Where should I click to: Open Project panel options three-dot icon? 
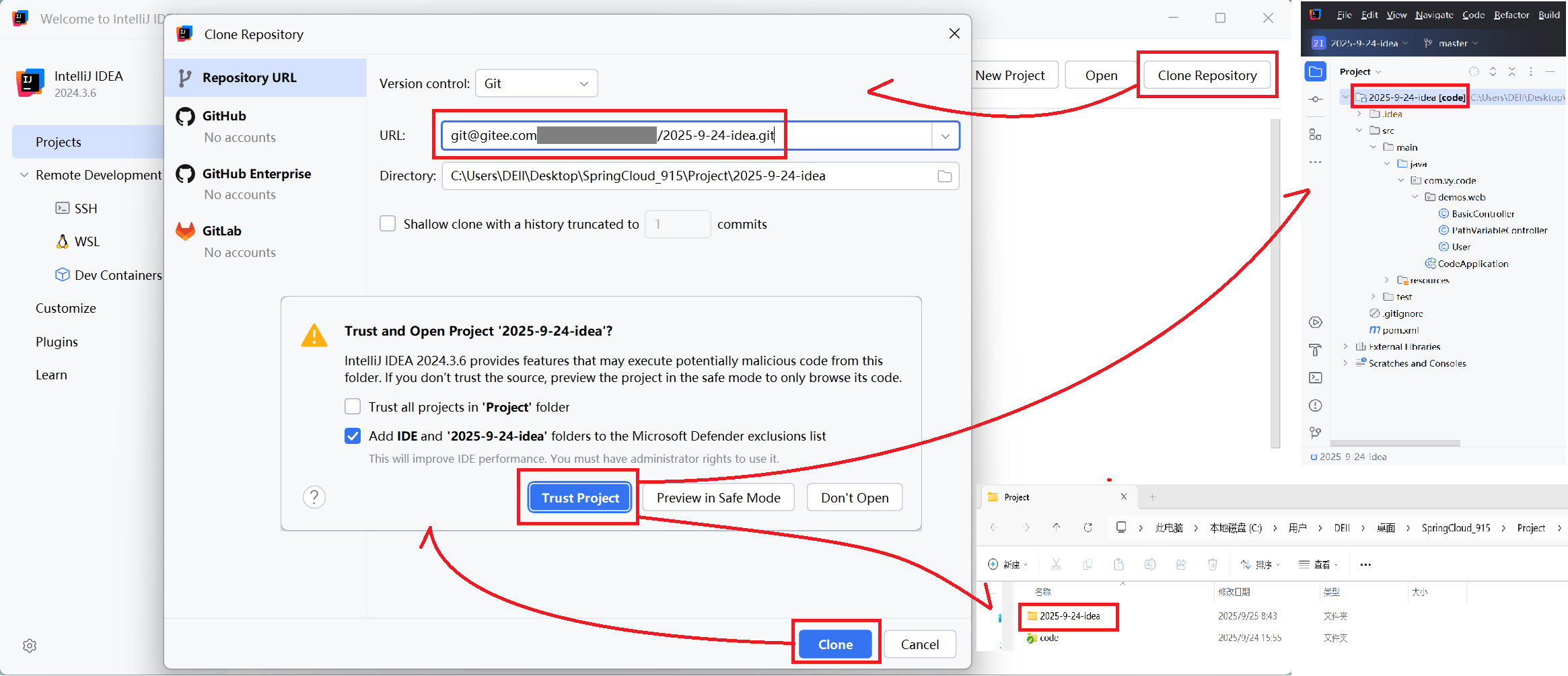click(x=1531, y=72)
